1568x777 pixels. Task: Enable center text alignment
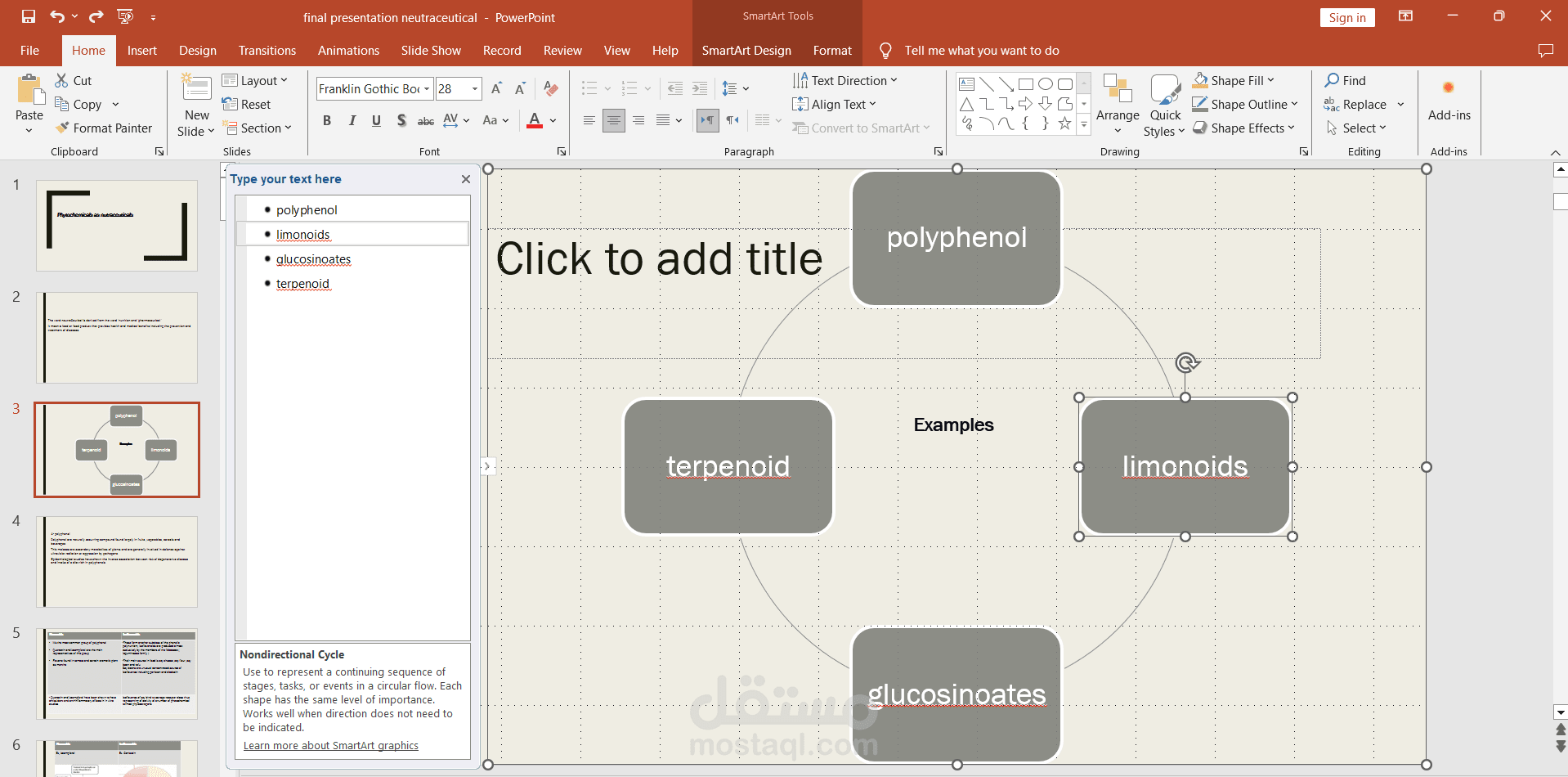point(613,120)
